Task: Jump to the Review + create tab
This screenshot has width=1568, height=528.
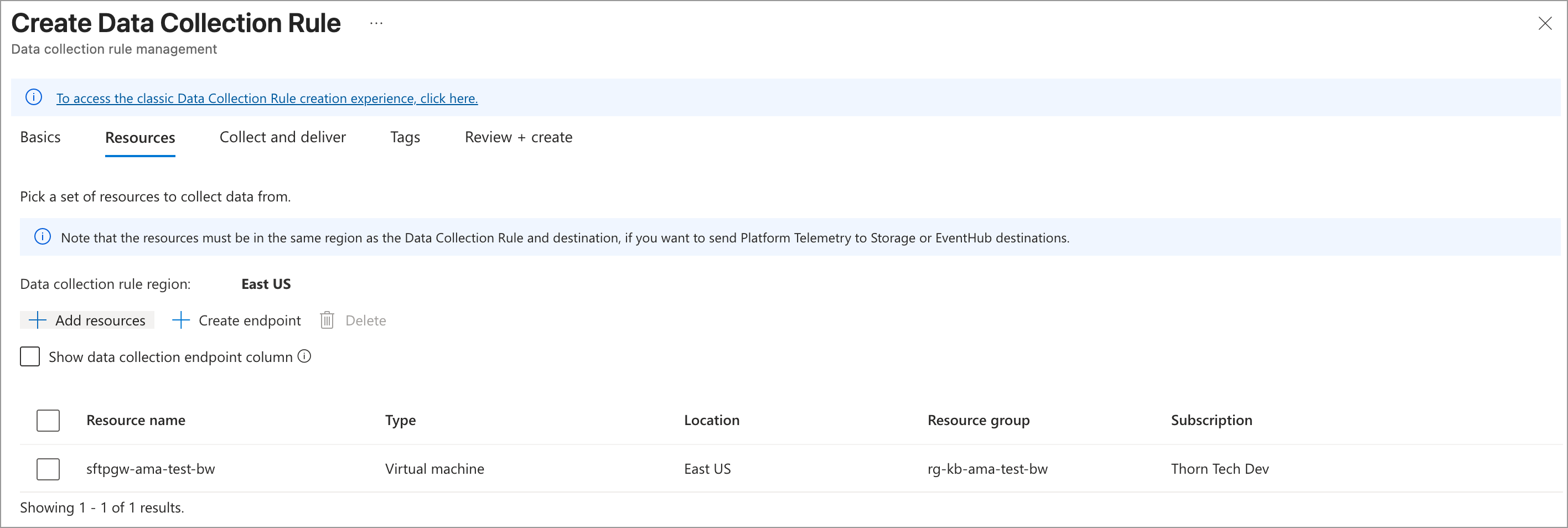Action: tap(519, 137)
